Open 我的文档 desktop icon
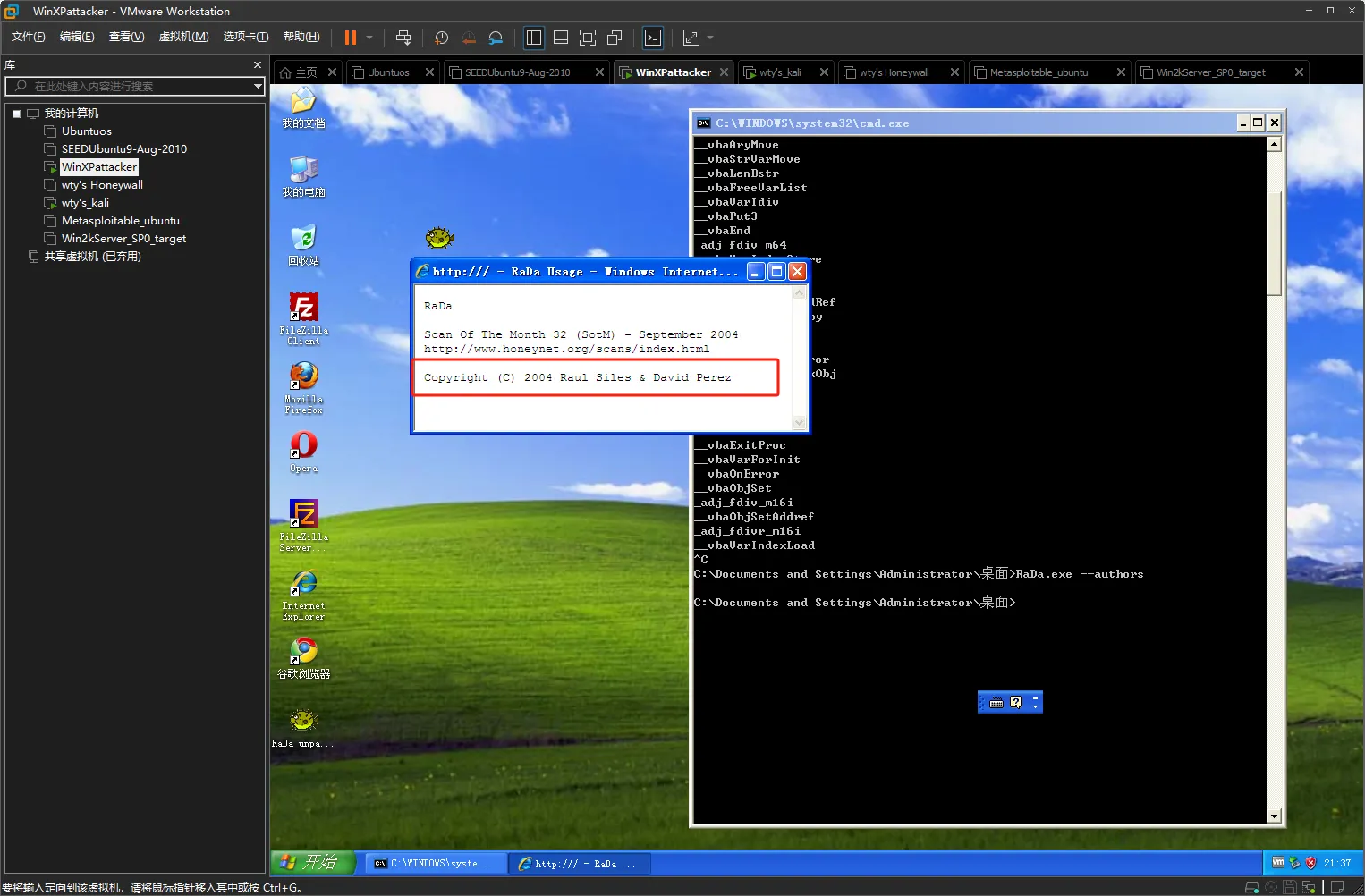 pos(303,109)
